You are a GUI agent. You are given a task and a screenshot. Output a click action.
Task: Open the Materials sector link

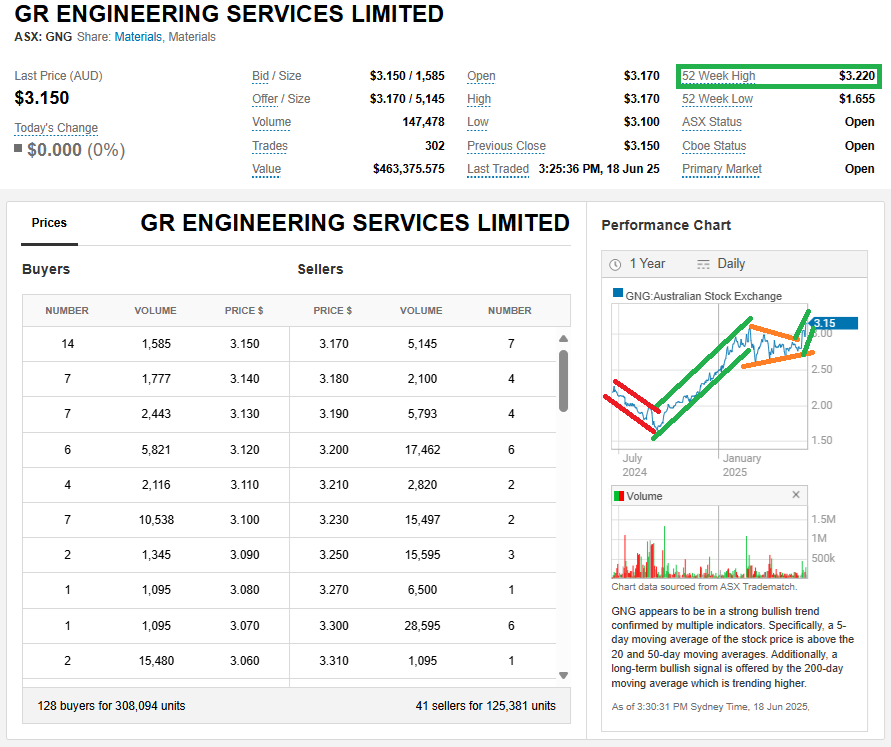click(138, 37)
